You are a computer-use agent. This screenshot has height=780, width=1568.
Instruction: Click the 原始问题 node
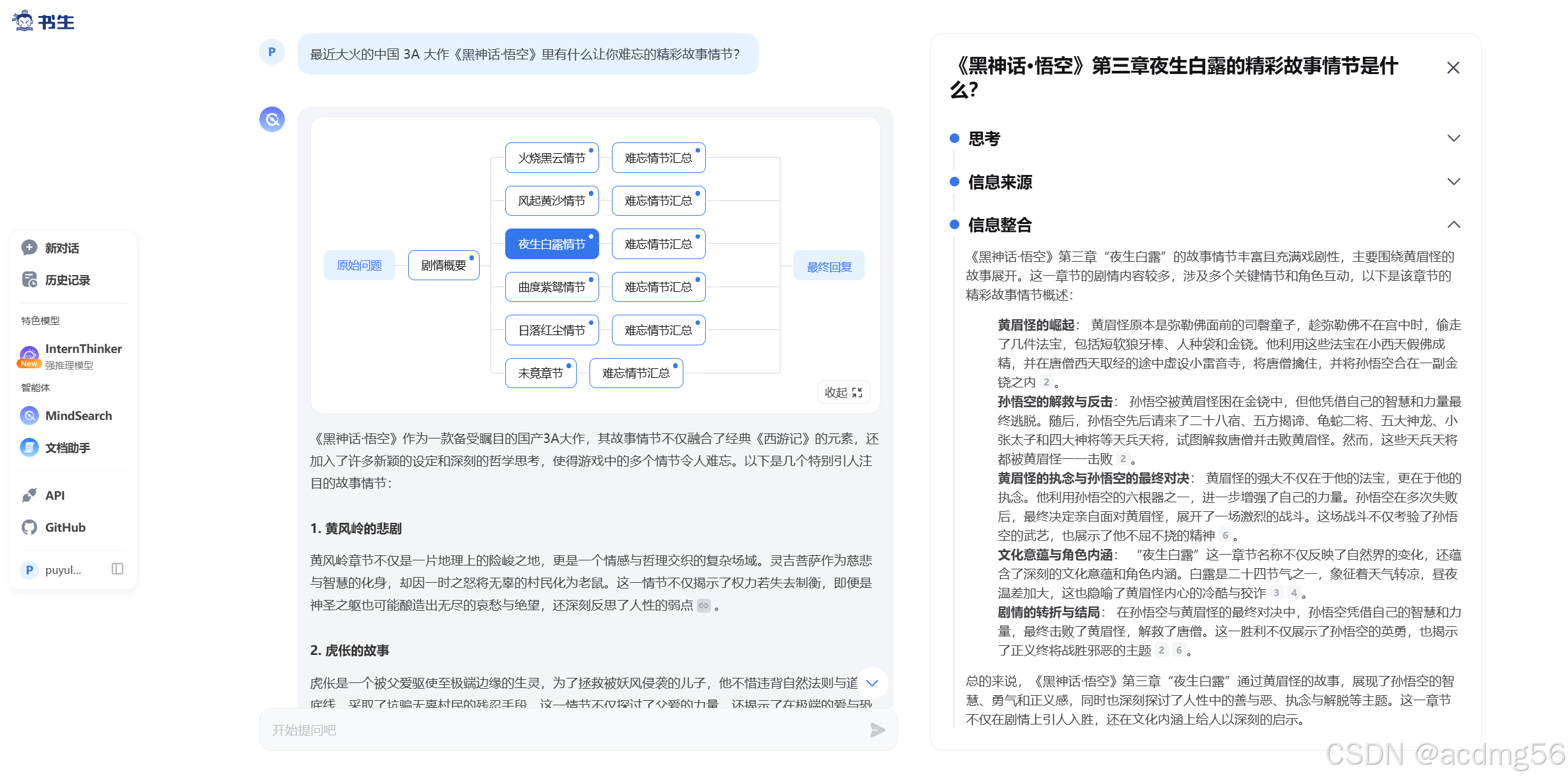click(x=359, y=266)
